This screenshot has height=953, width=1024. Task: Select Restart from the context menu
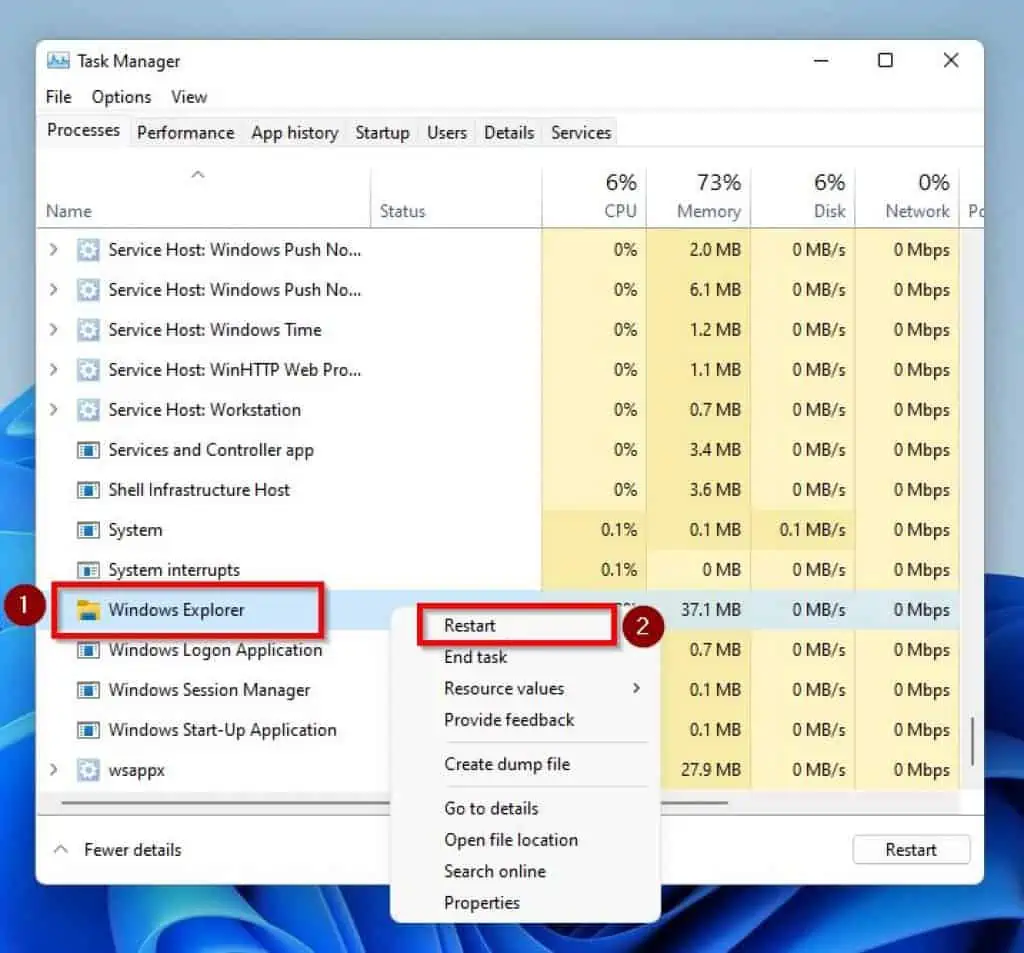click(x=470, y=624)
